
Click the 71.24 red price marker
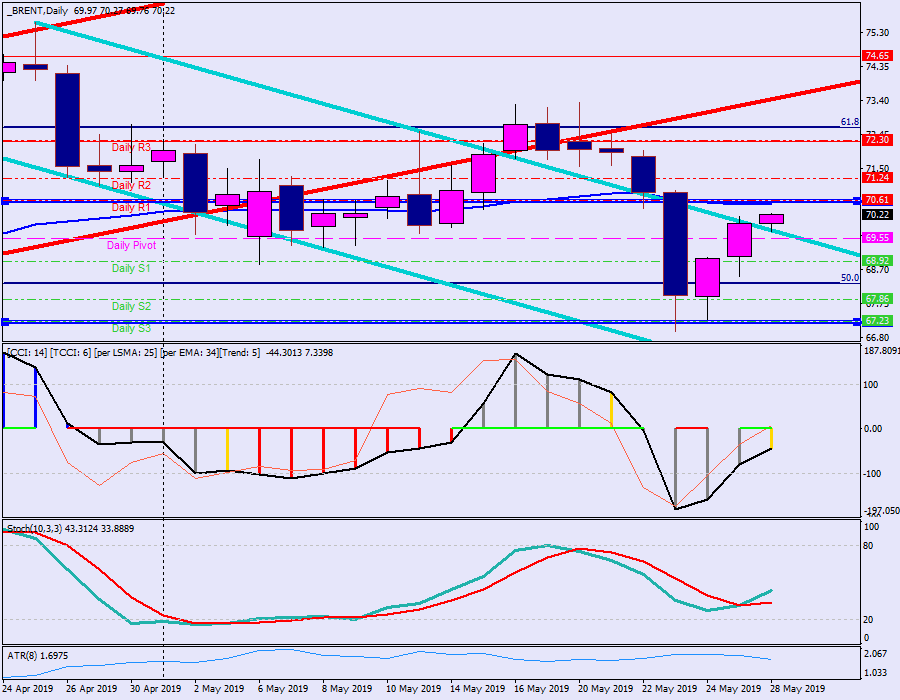[877, 178]
